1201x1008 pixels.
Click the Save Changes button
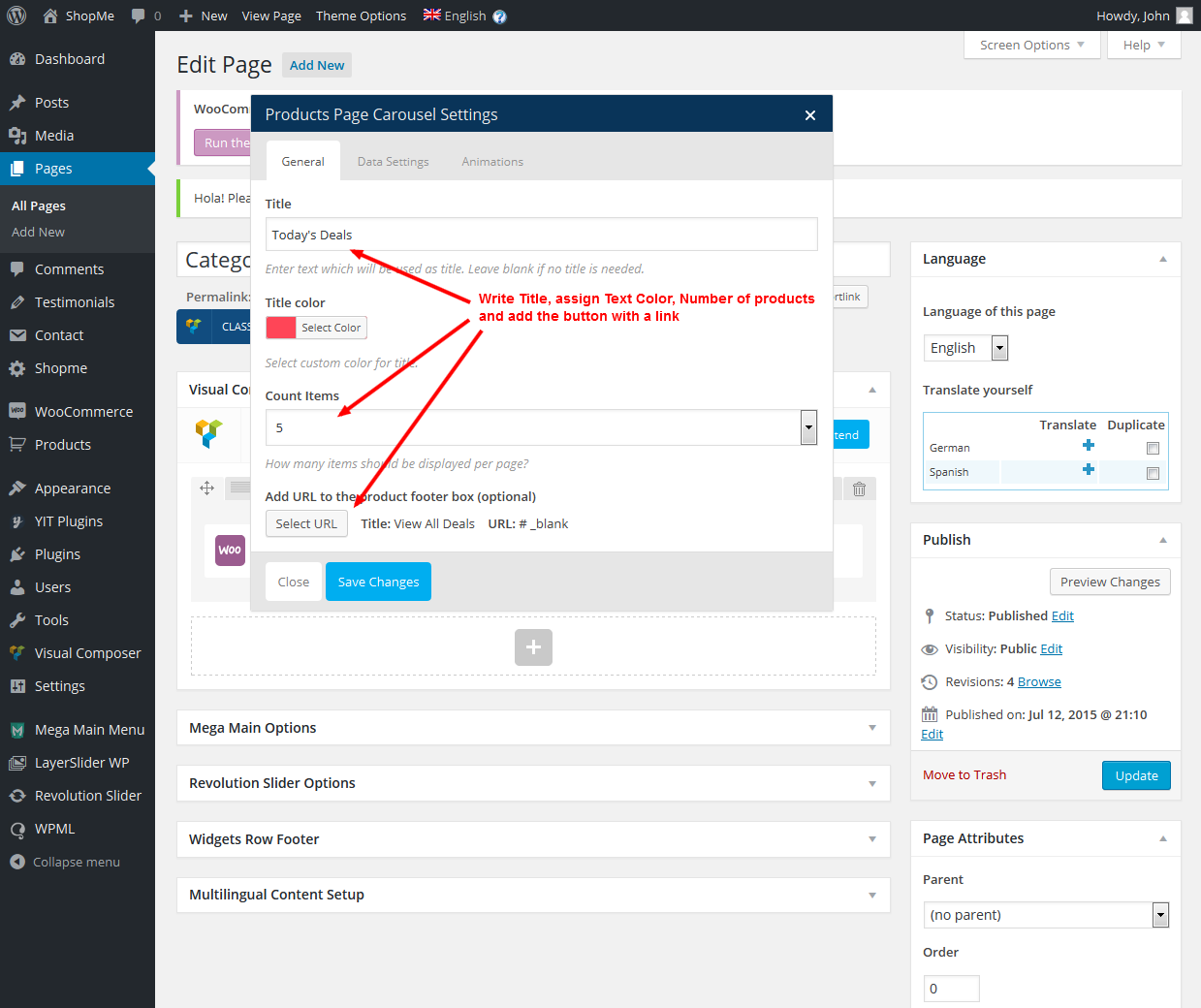[378, 582]
